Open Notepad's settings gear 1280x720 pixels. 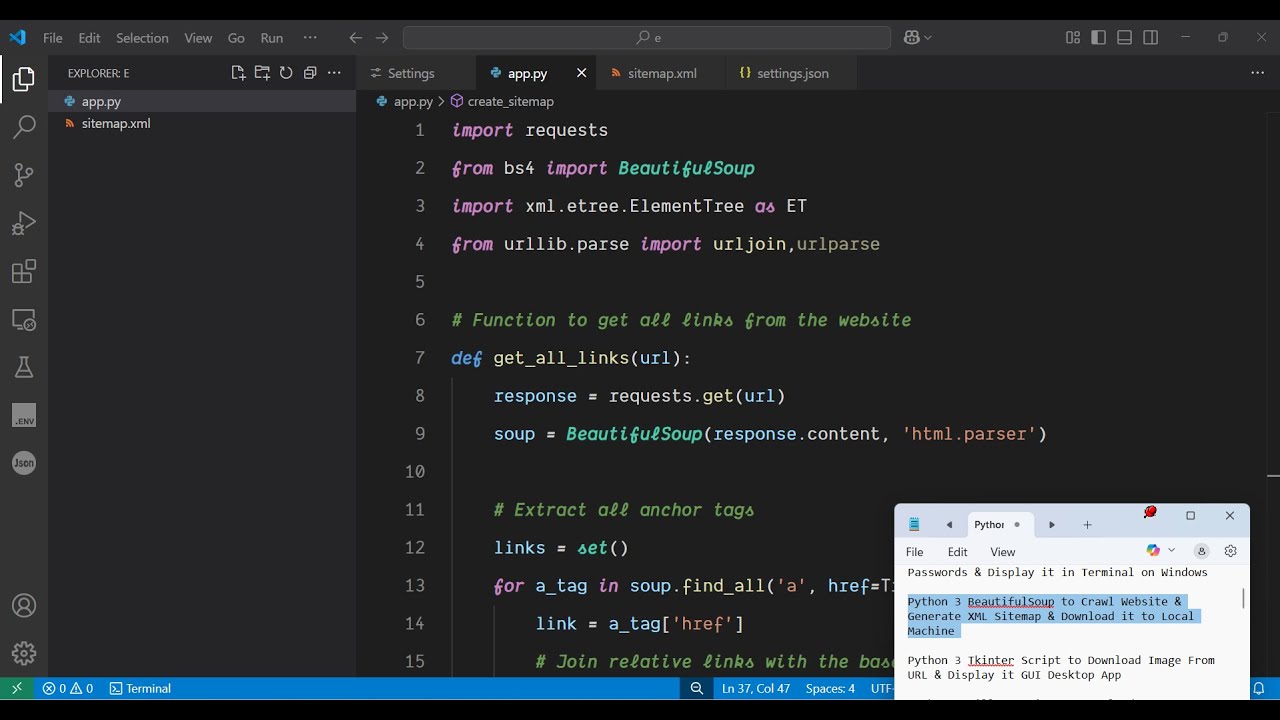(x=1231, y=551)
